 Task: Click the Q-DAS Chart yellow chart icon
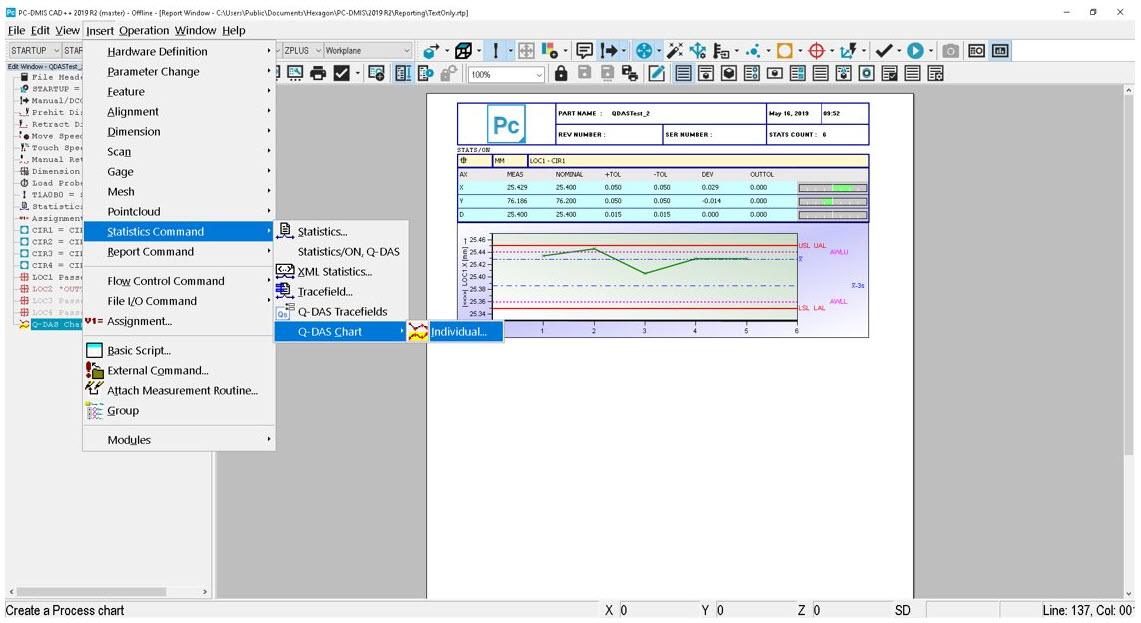(419, 331)
